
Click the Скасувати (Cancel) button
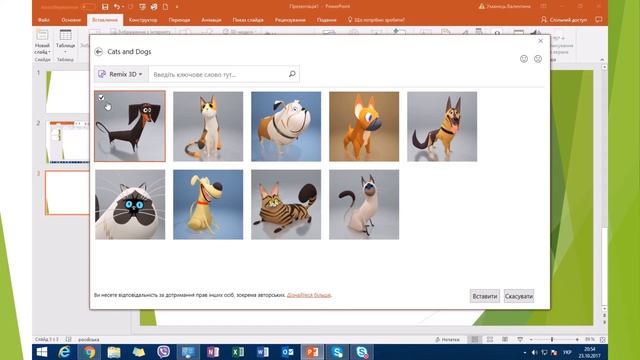coord(519,296)
